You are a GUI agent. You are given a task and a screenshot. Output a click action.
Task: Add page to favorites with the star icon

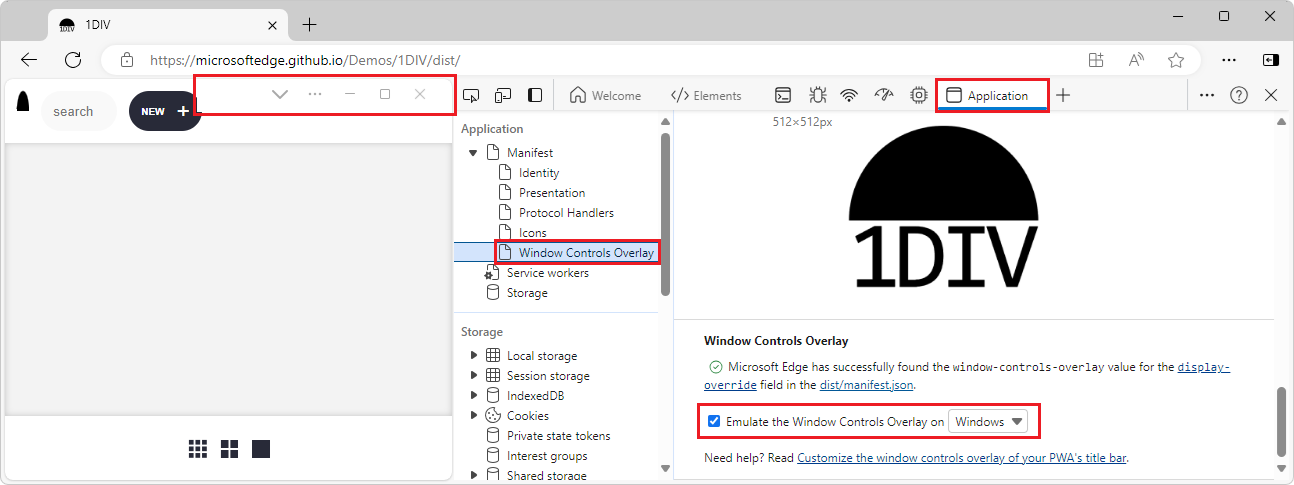point(1176,60)
